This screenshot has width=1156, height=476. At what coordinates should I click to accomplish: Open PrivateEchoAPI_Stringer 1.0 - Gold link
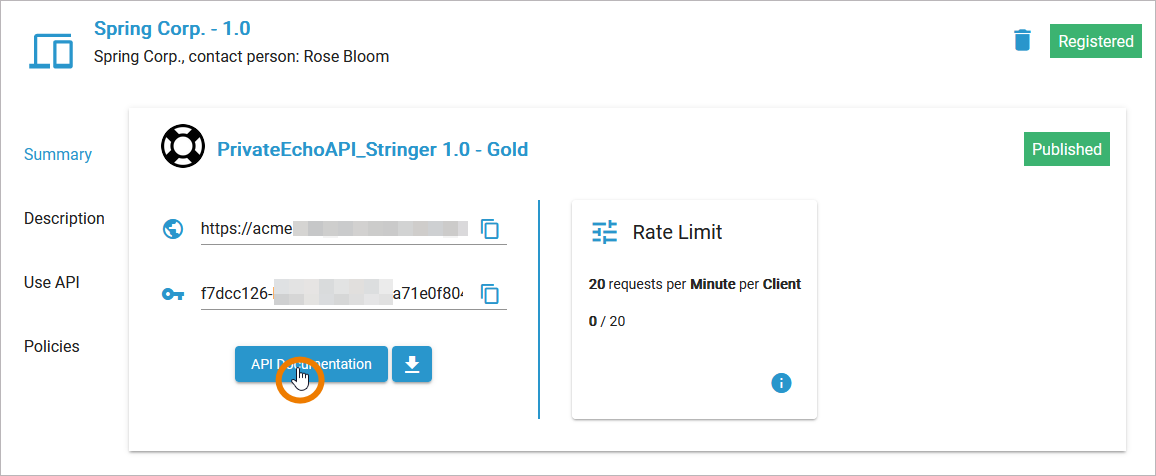pos(372,150)
